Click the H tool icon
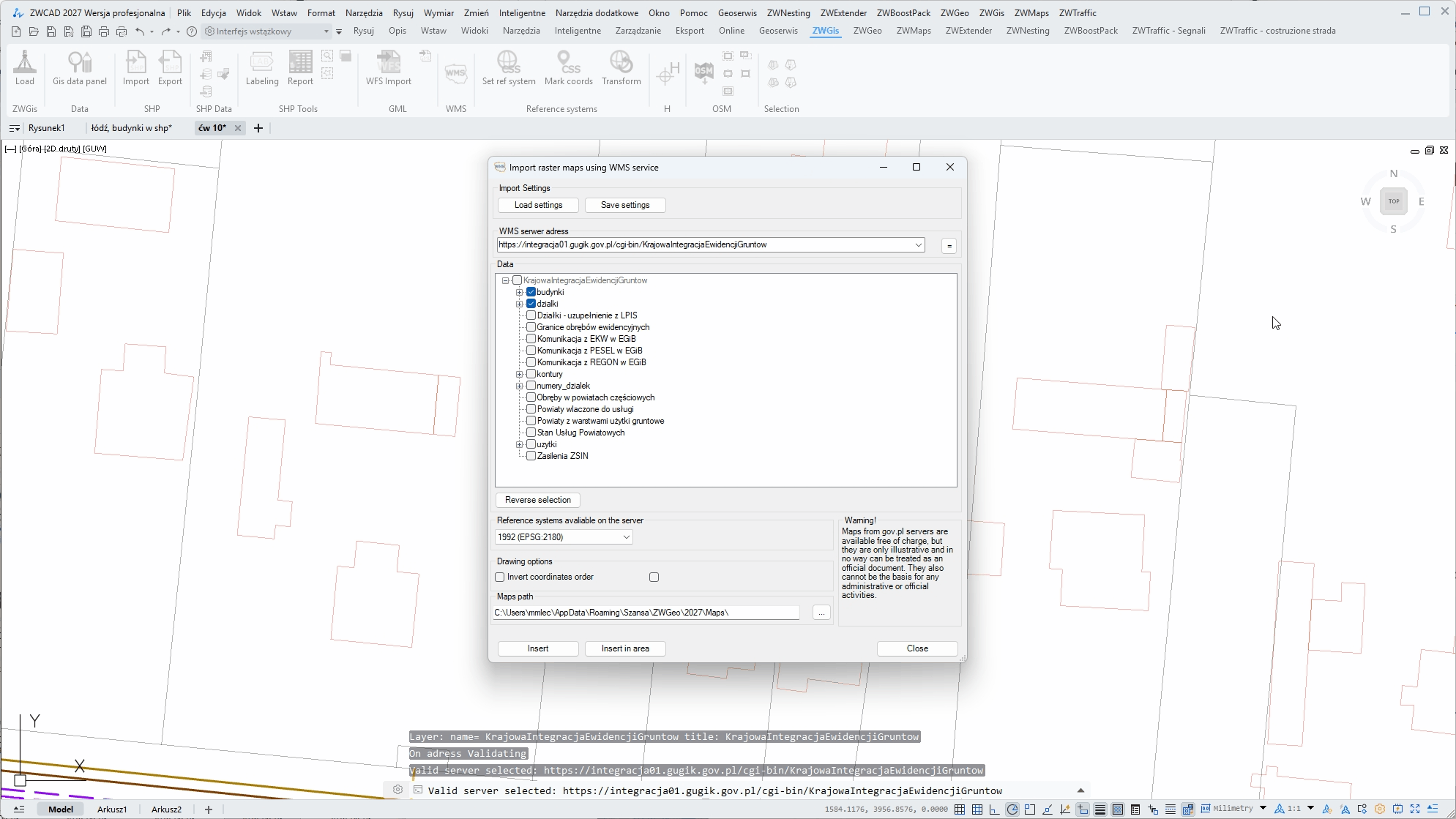Image resolution: width=1456 pixels, height=819 pixels. tap(668, 73)
